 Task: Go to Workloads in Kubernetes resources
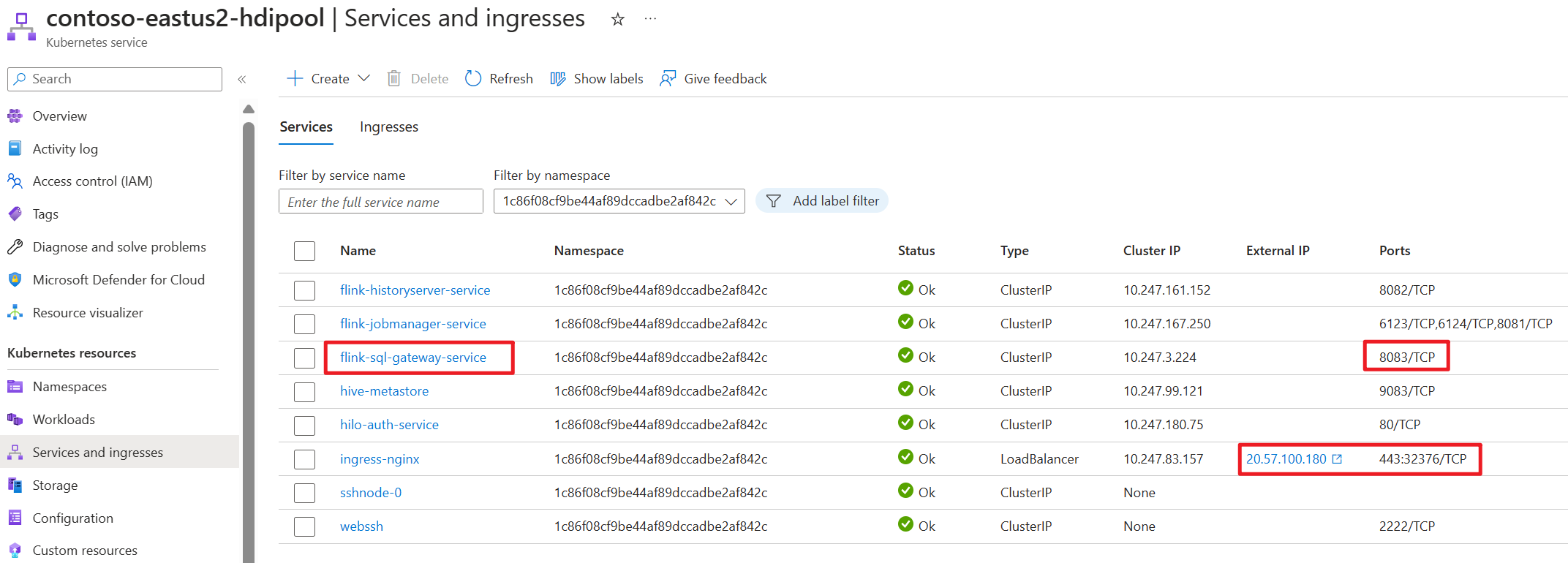coord(64,419)
